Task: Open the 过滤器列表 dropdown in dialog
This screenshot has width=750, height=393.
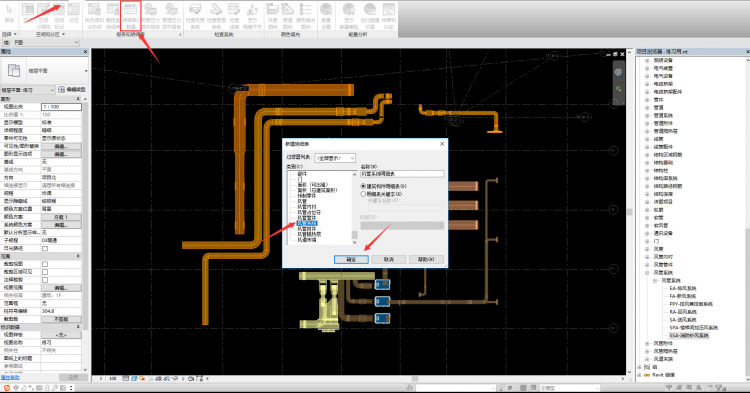Action: point(335,158)
